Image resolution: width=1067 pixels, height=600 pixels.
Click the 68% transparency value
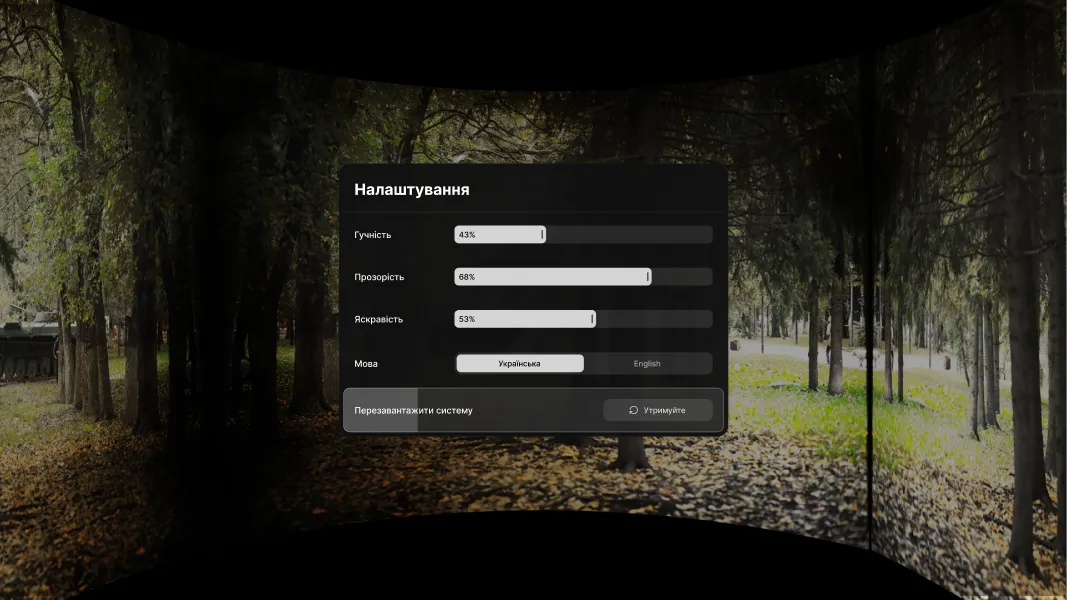pyautogui.click(x=467, y=277)
